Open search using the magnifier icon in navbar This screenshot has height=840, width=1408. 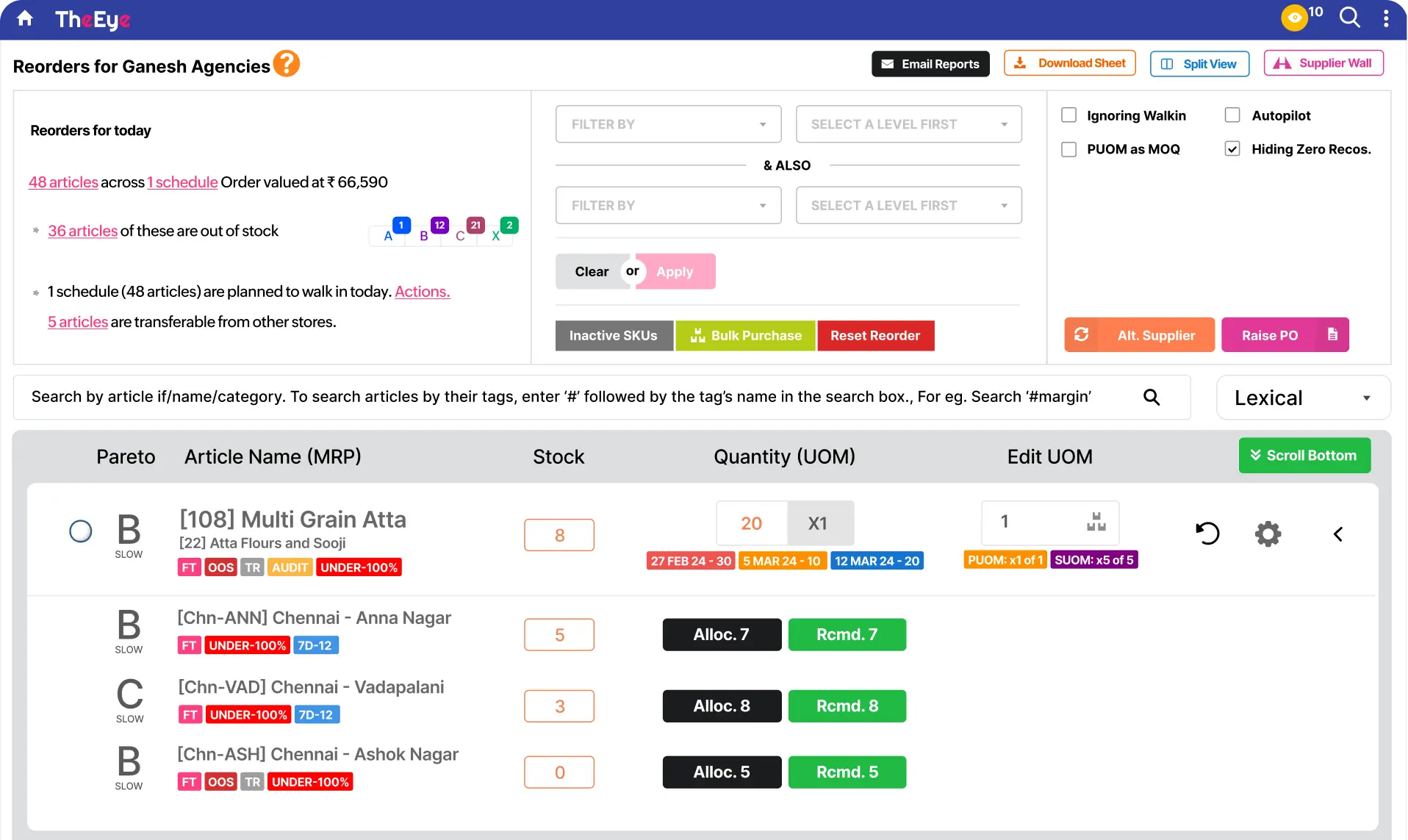tap(1350, 17)
